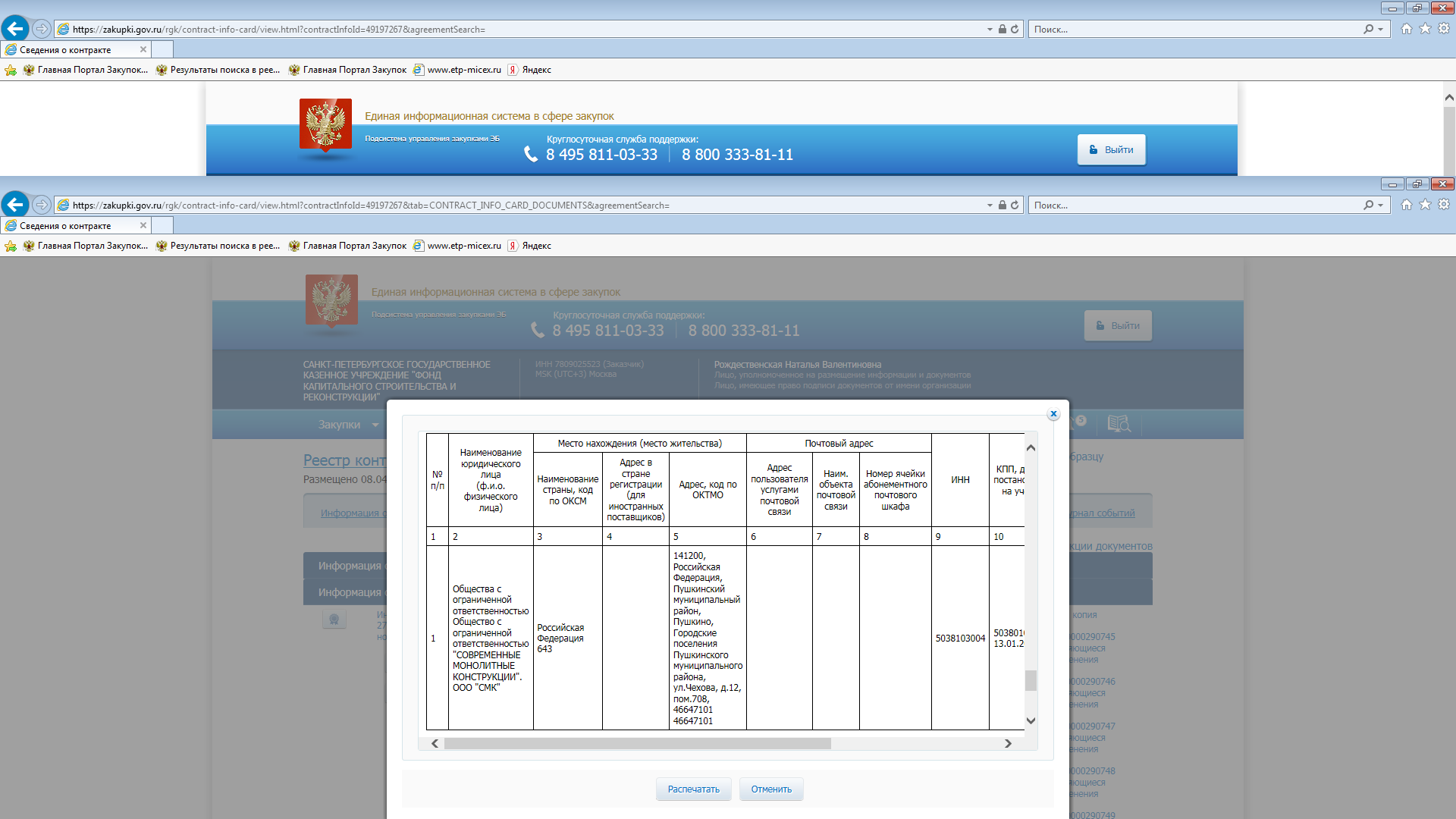Select 'Сведения о контракте' tab in upper window
The height and width of the screenshot is (819, 1456).
76,49
